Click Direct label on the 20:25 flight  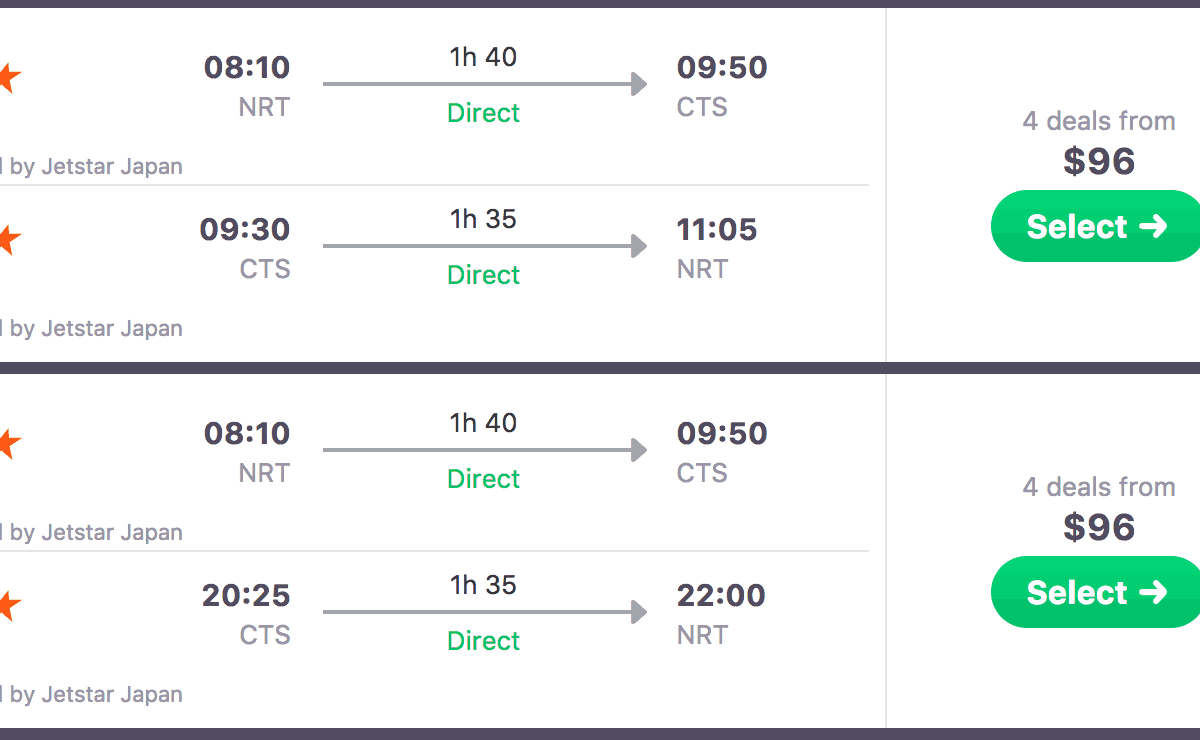[484, 641]
